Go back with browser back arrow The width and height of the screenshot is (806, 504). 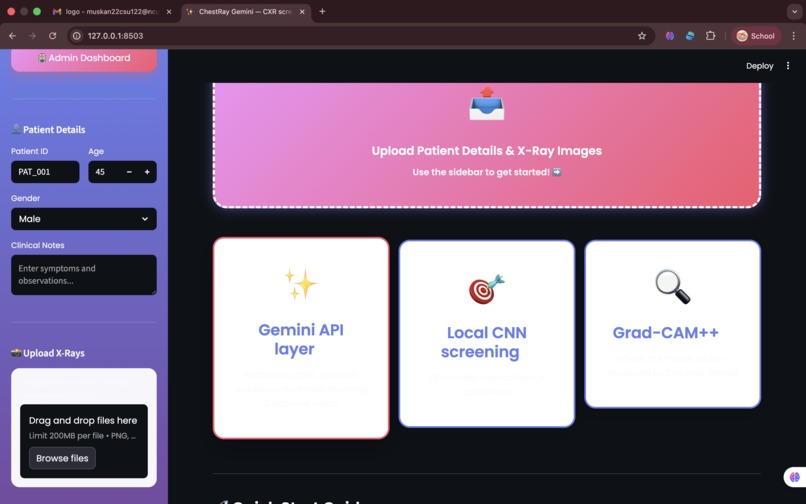(12, 36)
